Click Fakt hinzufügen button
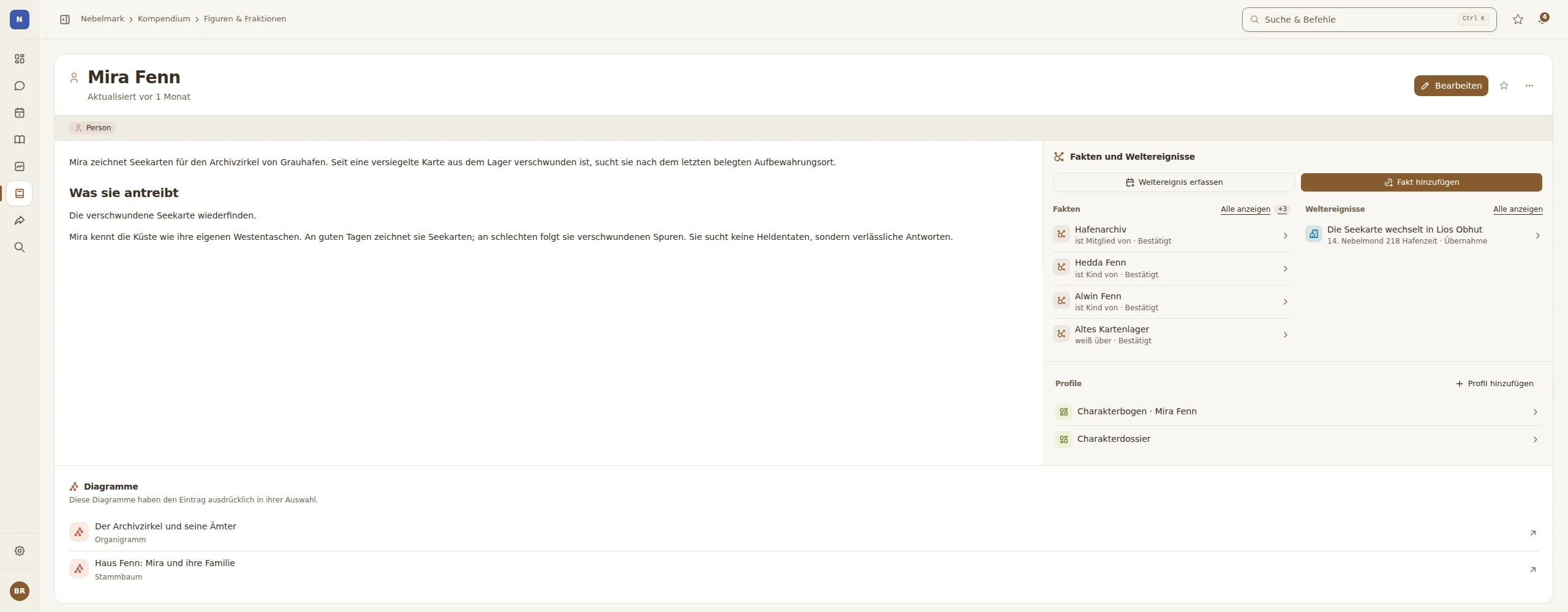 (x=1422, y=182)
